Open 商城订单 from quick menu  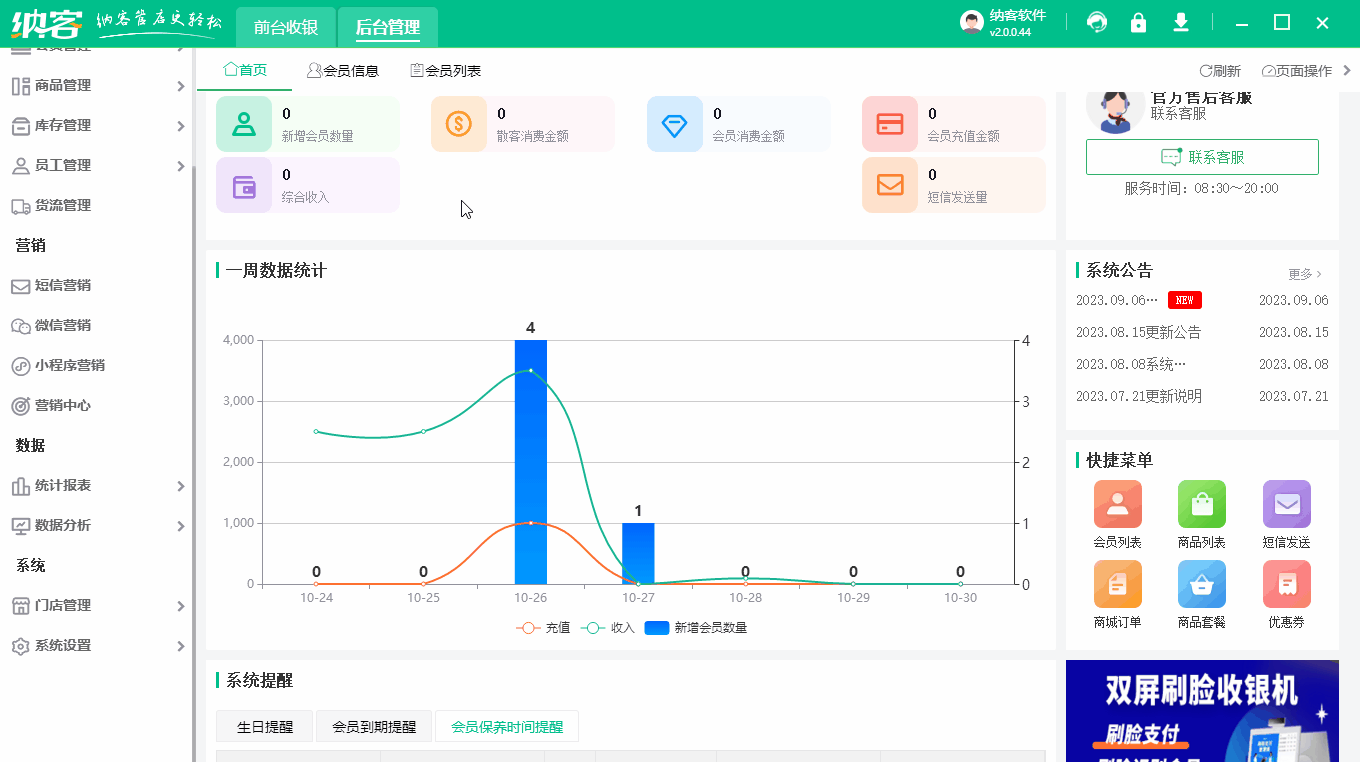coord(1117,593)
